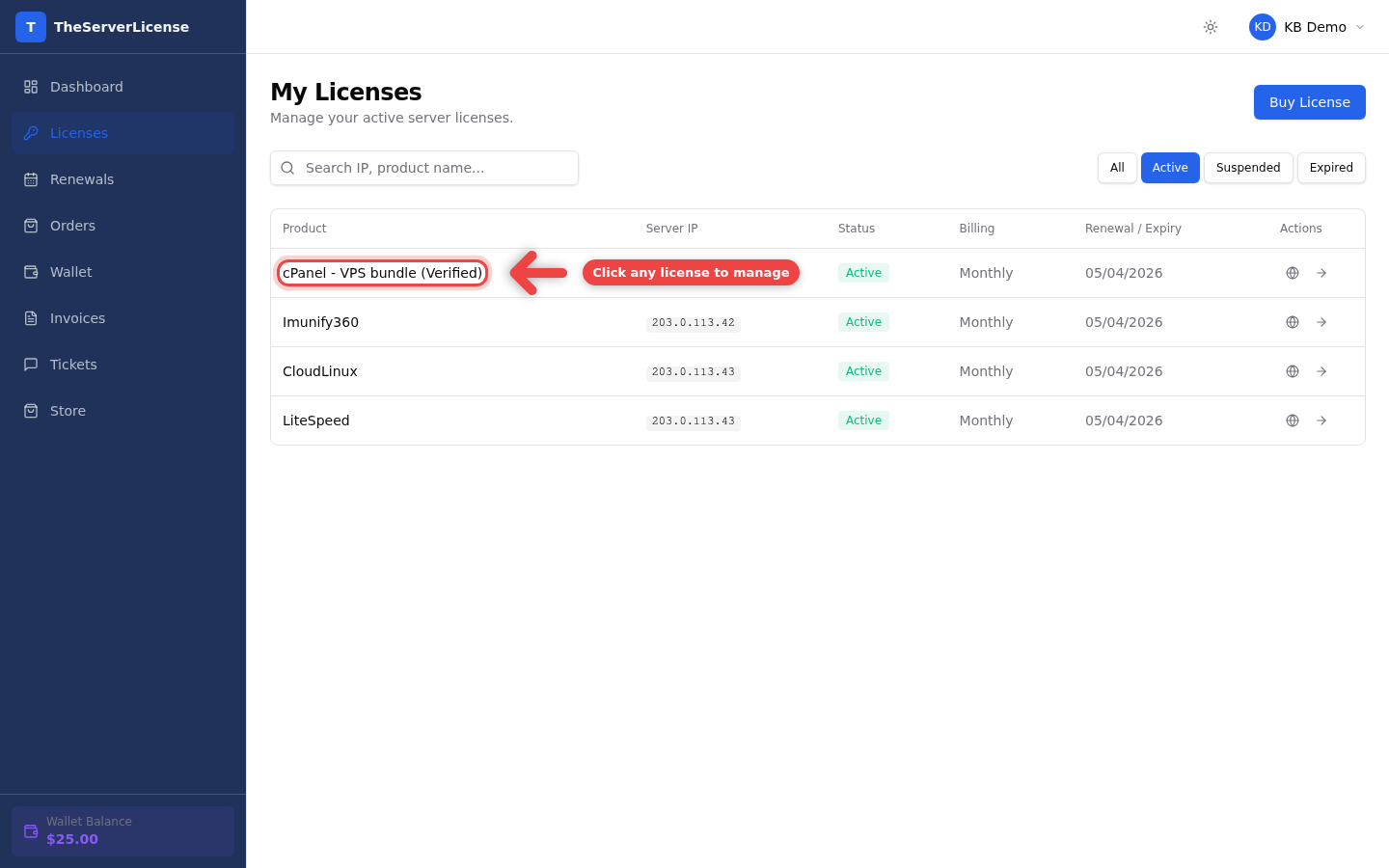
Task: Click the TheServerLicense logo icon
Action: tap(31, 27)
